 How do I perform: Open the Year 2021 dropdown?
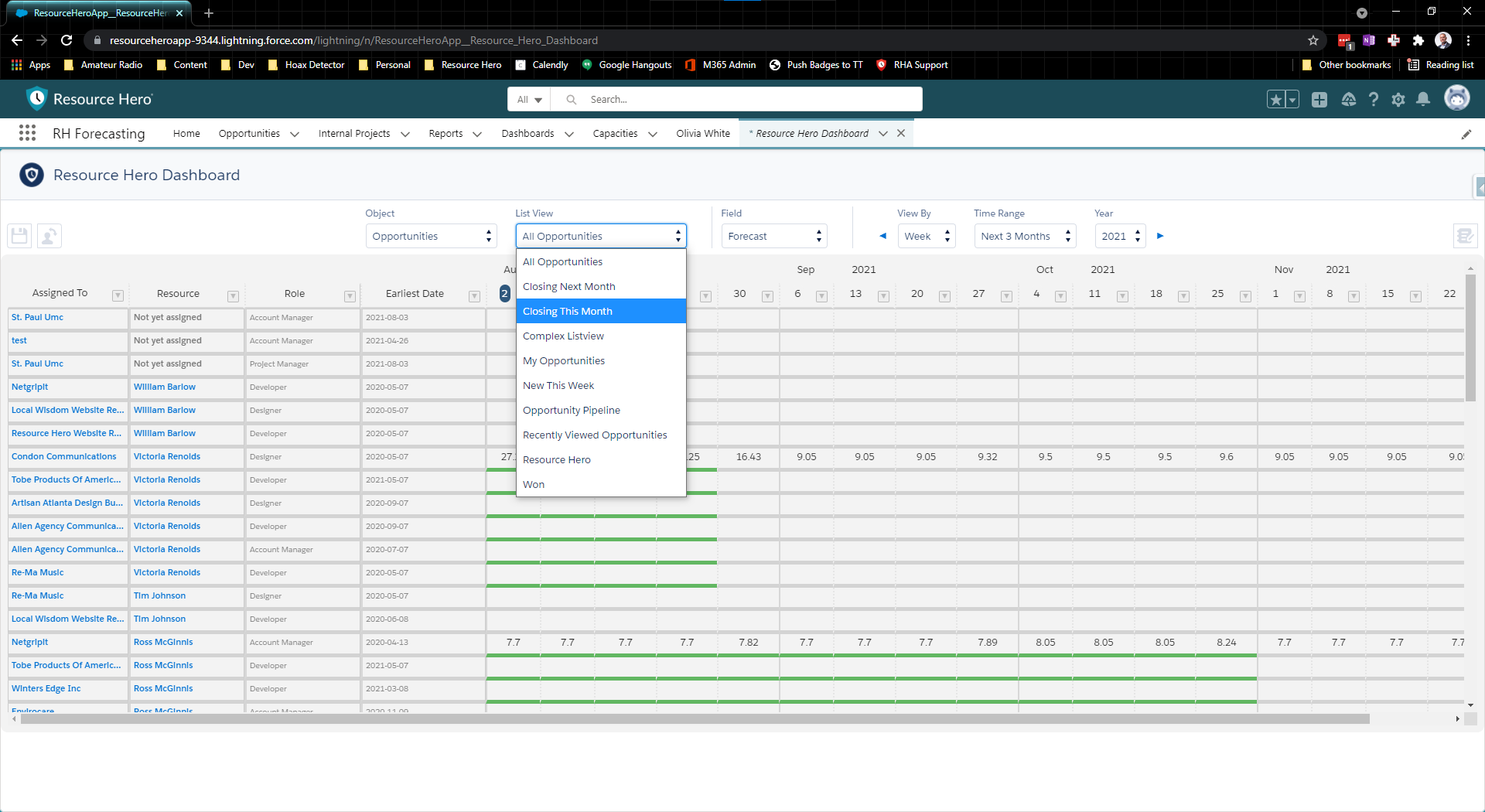(1120, 236)
